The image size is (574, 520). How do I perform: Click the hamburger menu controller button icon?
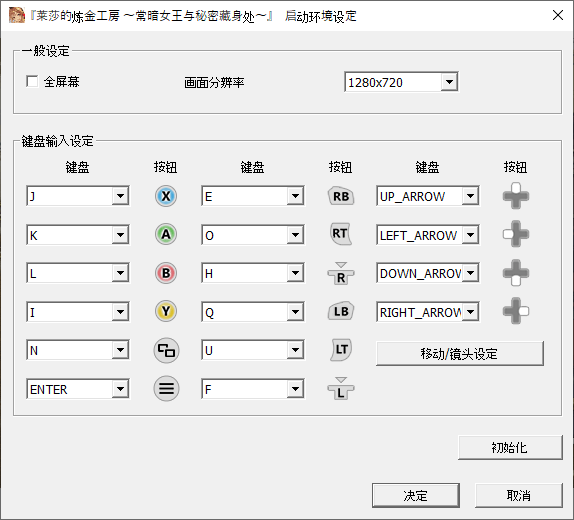click(x=166, y=389)
